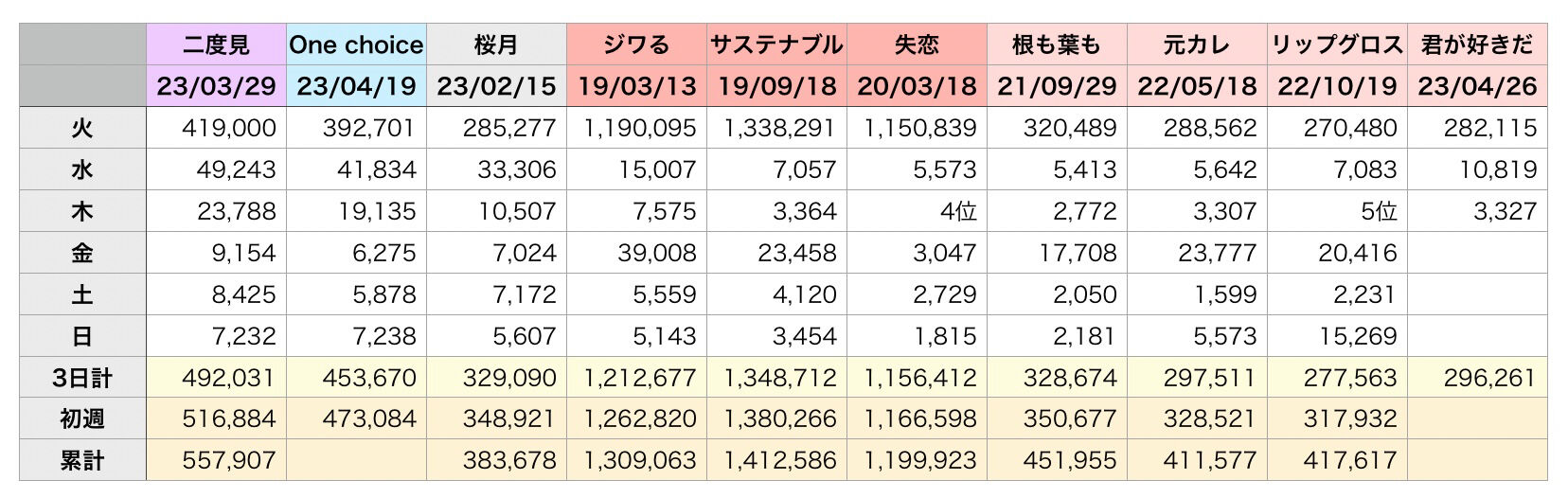Click the 君が好きだ header cell
1568x498 pixels.
click(1477, 44)
